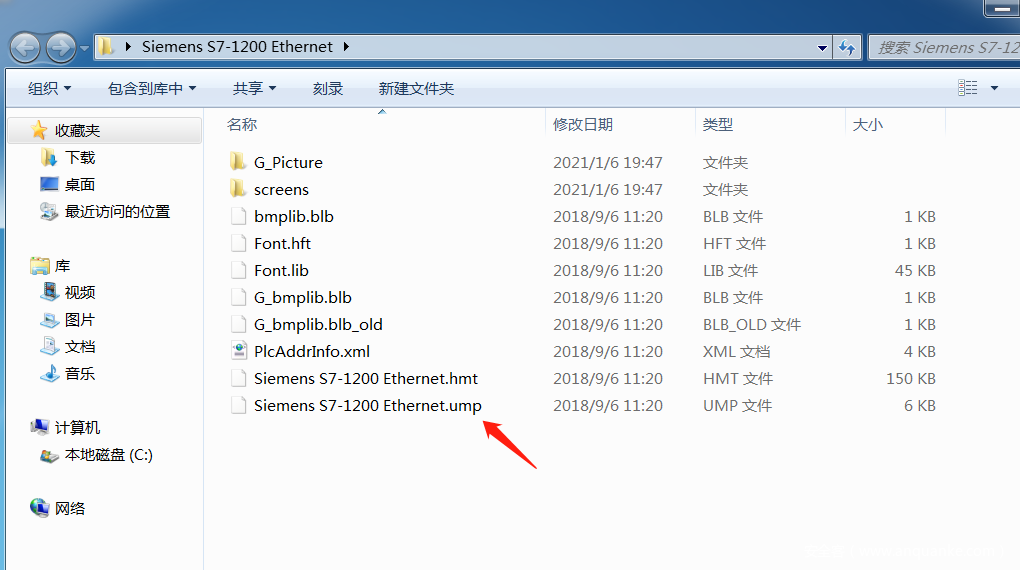
Task: Select 库 in navigation pane
Action: coord(62,266)
